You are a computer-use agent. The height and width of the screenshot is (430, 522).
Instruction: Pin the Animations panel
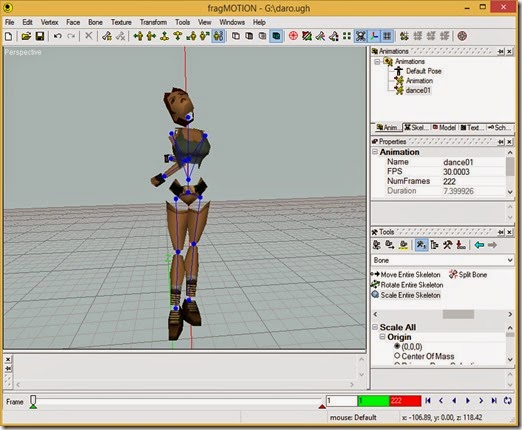[x=501, y=51]
